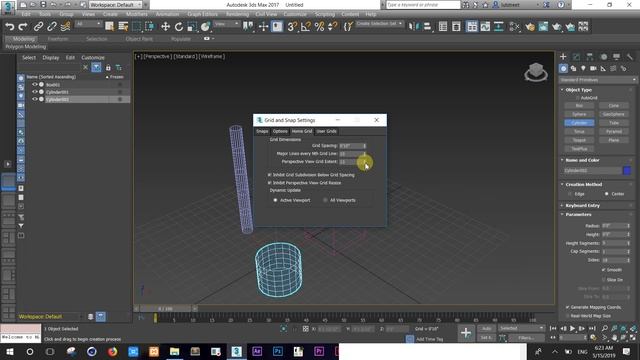Image resolution: width=640 pixels, height=360 pixels.
Task: Select the Select and Place tool
Action: 205,27
